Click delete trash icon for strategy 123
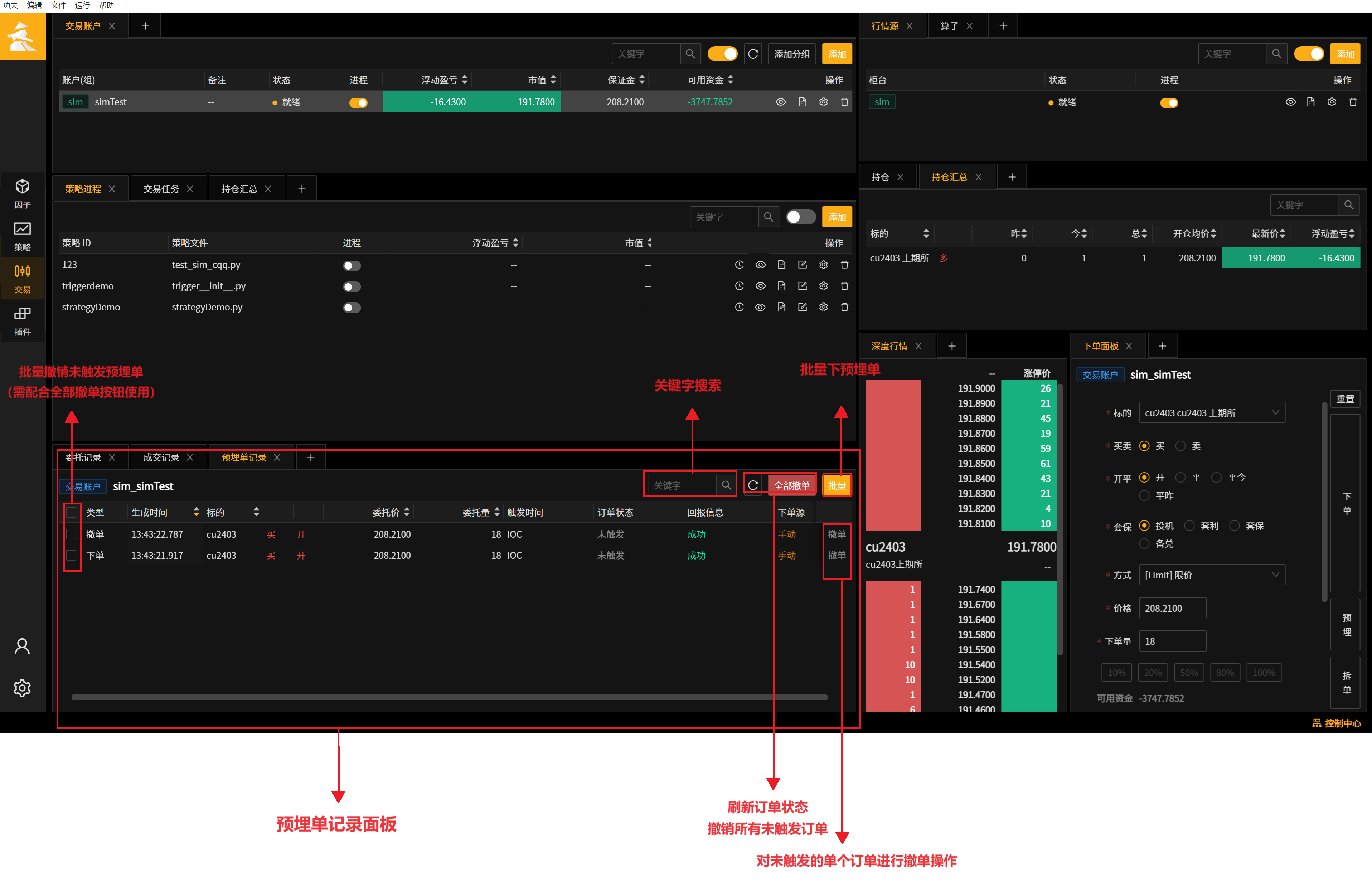This screenshot has height=891, width=1372. click(x=844, y=265)
